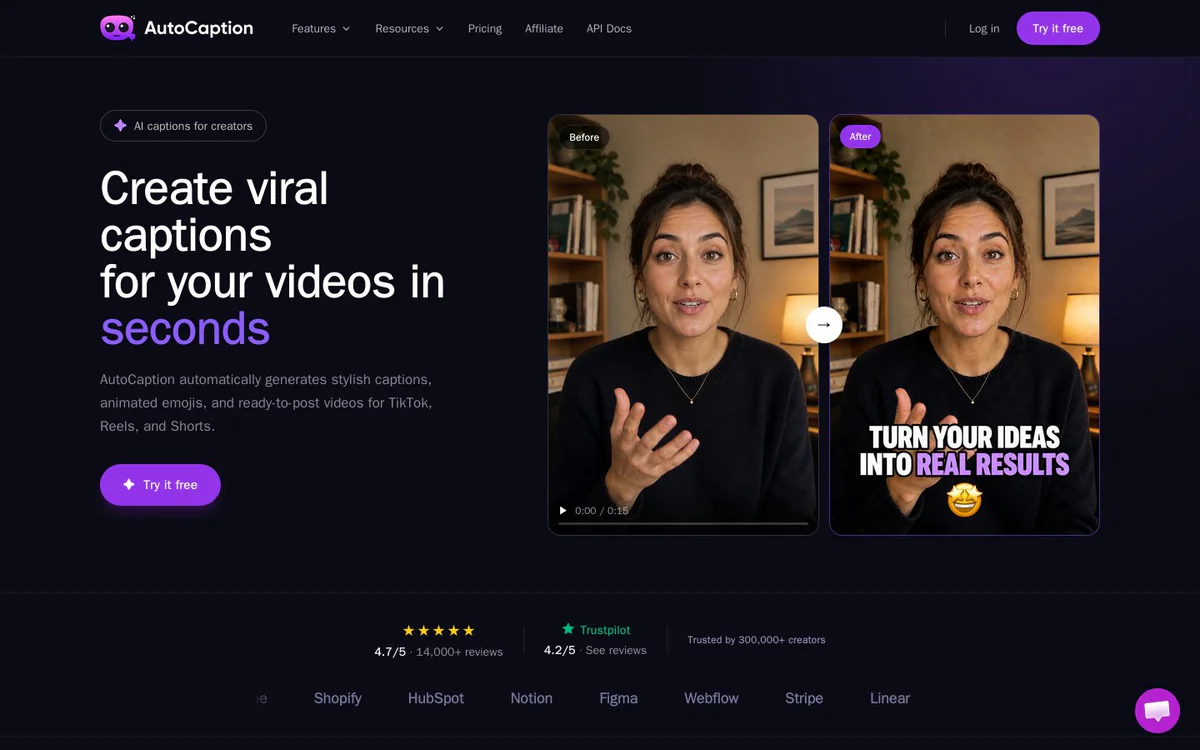Click the AutoCaption brand name

coord(199,29)
